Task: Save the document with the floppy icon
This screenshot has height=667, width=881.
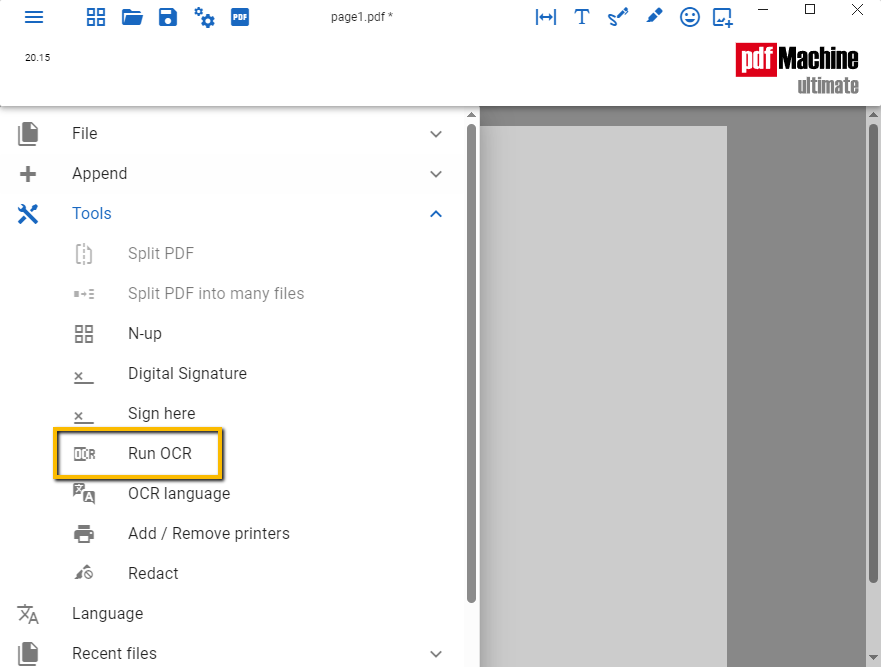Action: (168, 17)
